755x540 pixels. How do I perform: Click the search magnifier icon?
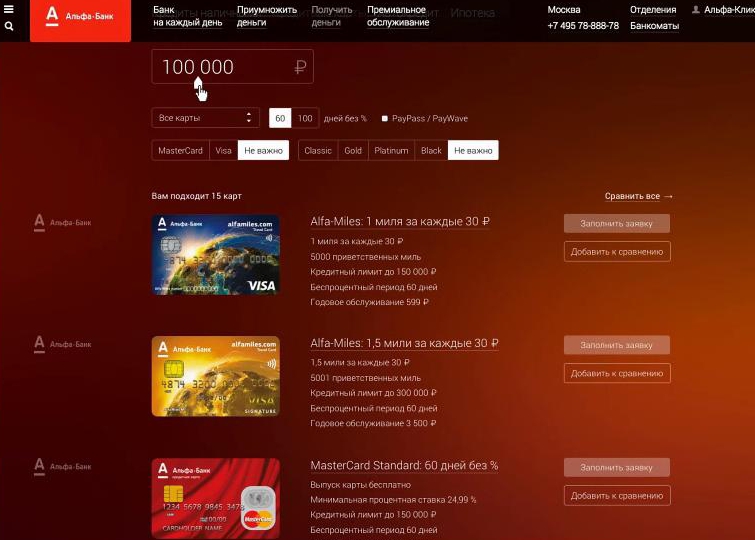click(x=9, y=27)
